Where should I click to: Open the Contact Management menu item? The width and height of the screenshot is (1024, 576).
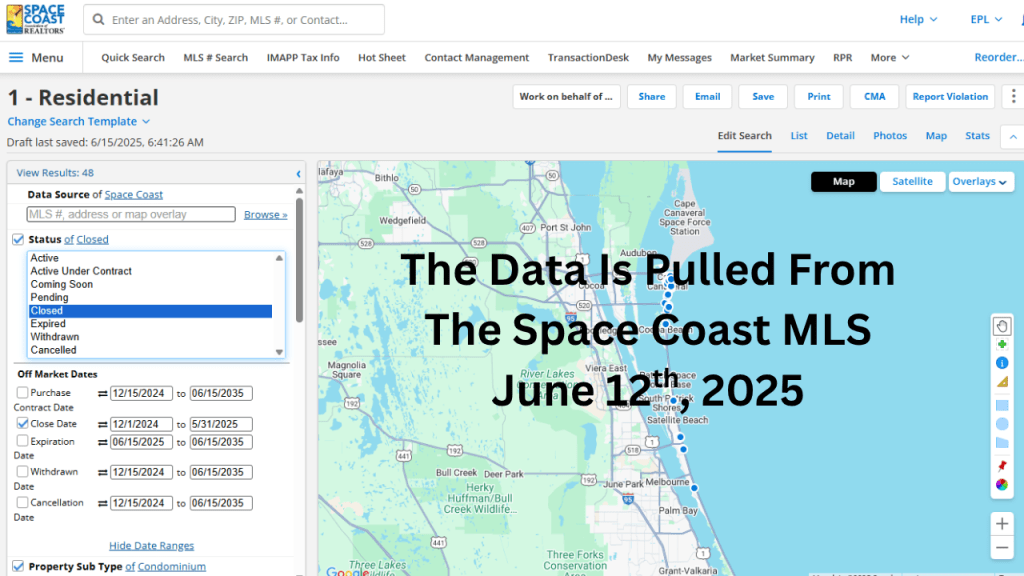click(x=477, y=58)
